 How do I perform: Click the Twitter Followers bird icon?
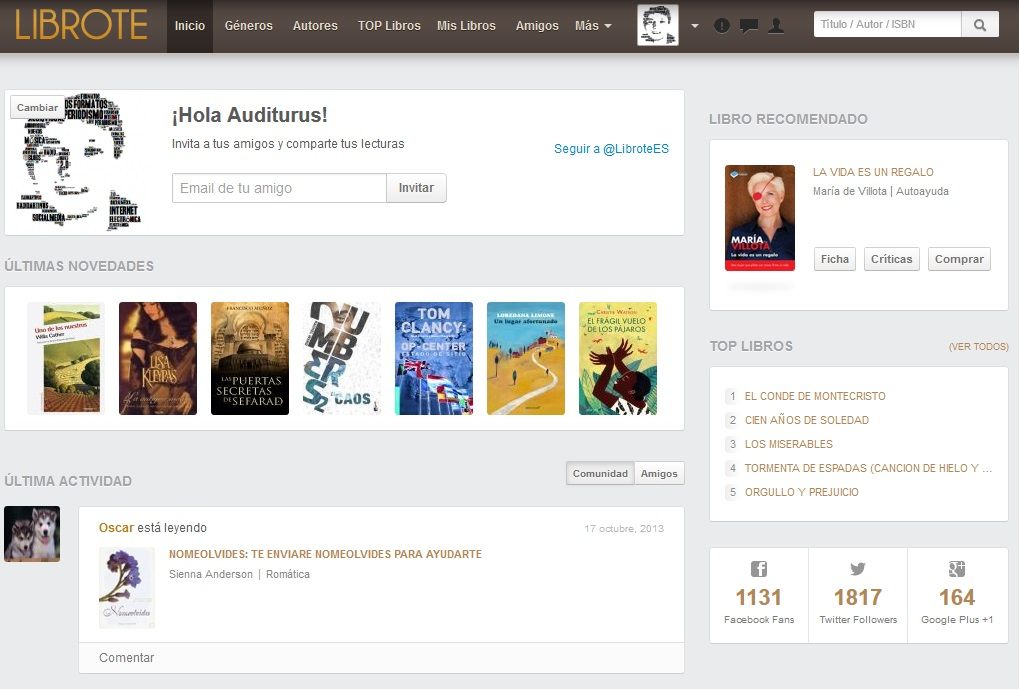[858, 569]
